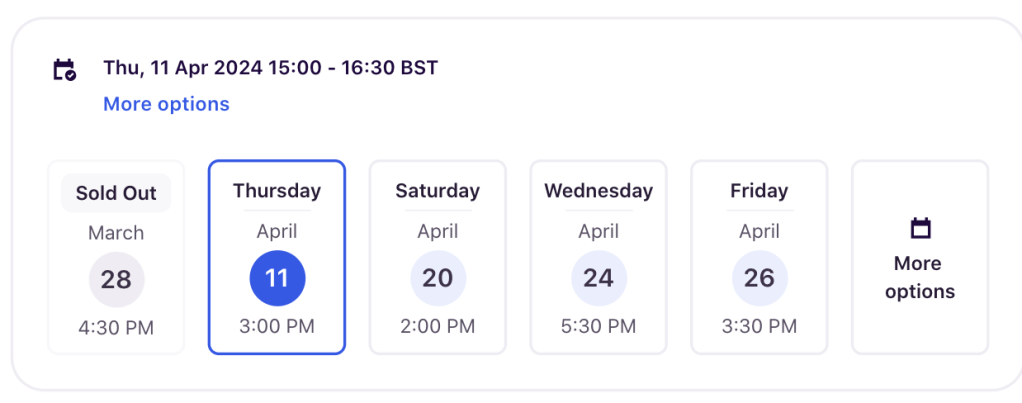This screenshot has width=1022, height=403.
Task: Click the Friday card heading
Action: coord(759,190)
